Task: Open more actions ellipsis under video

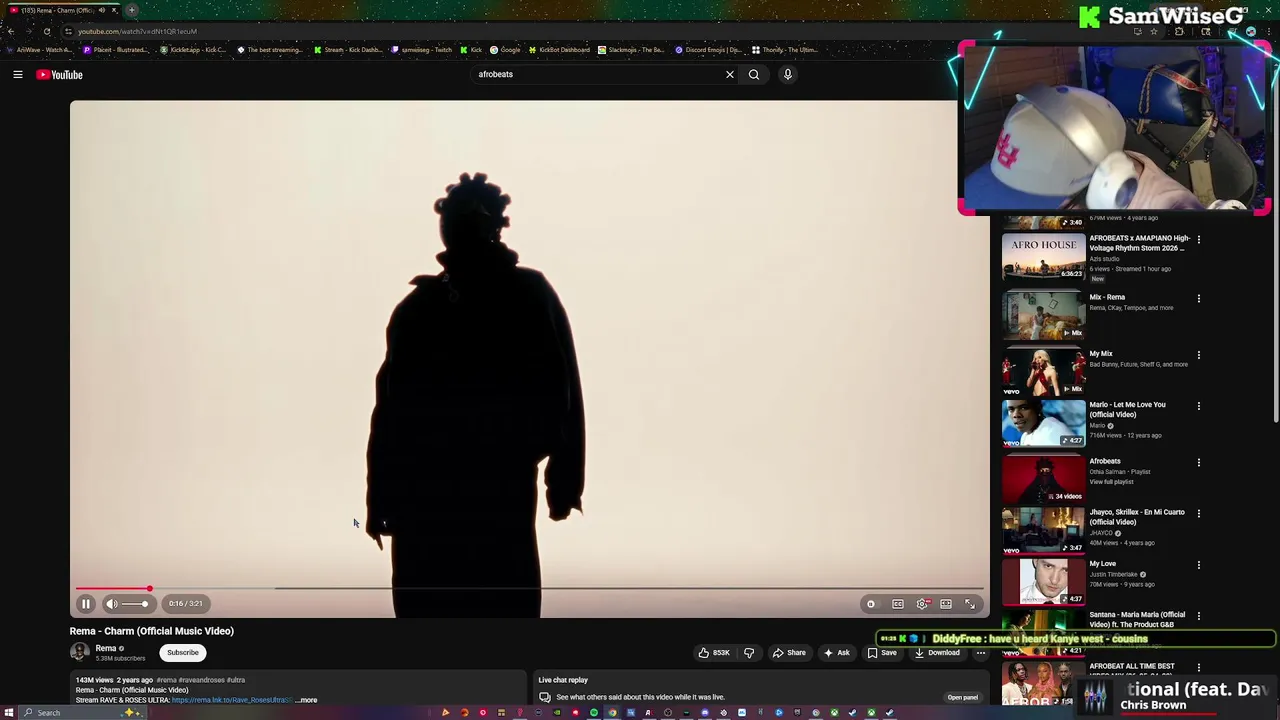Action: point(981,653)
